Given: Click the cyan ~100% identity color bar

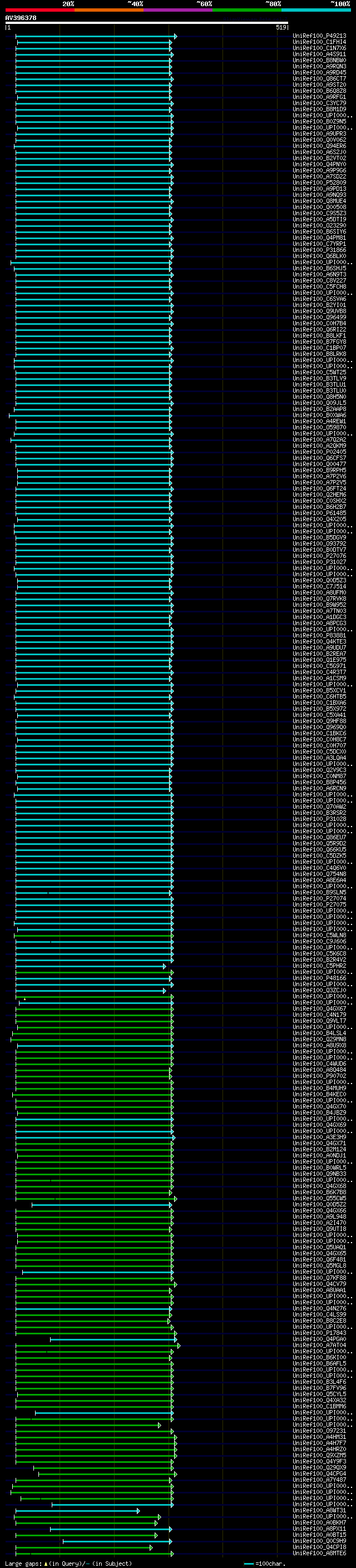Looking at the screenshot, I should (316, 10).
